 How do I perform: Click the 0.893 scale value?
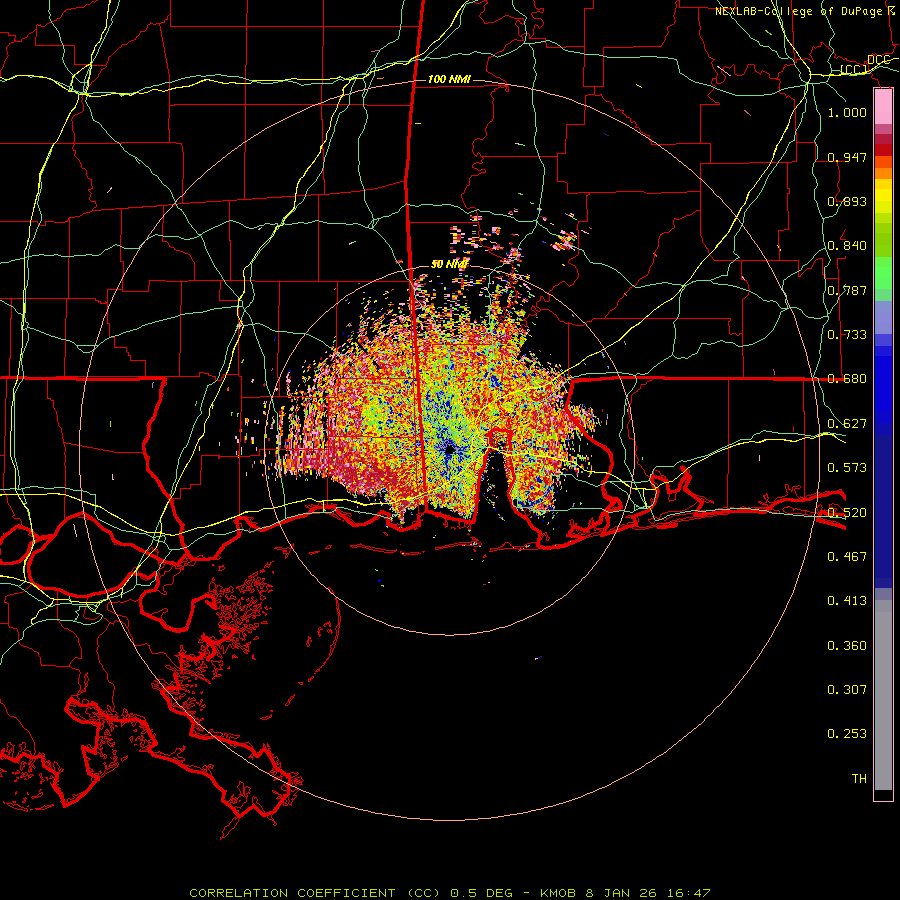(847, 201)
